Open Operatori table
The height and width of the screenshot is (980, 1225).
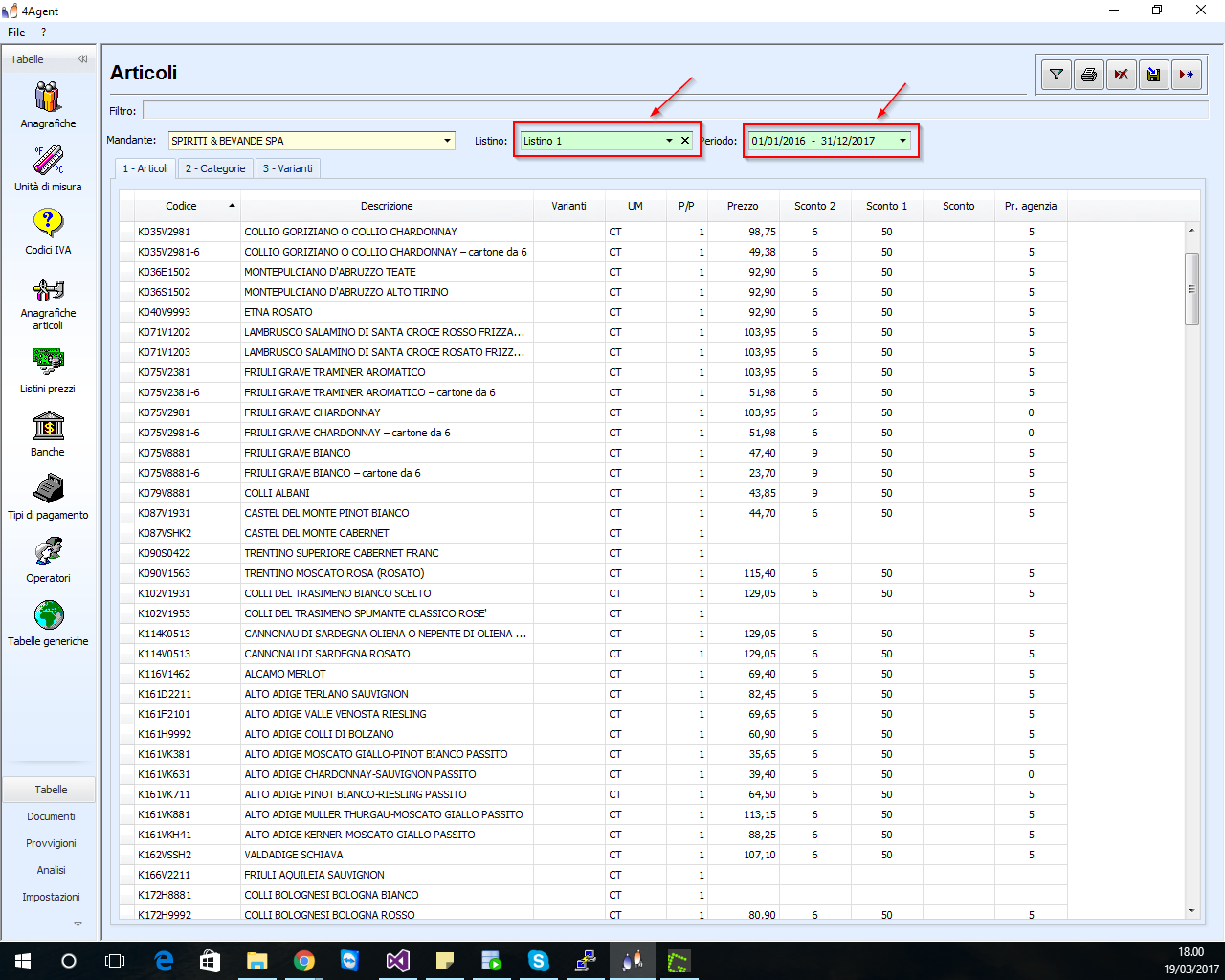48,560
